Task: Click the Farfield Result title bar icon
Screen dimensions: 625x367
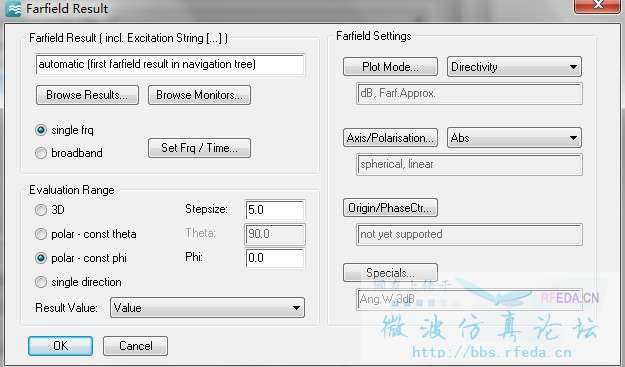Action: click(13, 8)
